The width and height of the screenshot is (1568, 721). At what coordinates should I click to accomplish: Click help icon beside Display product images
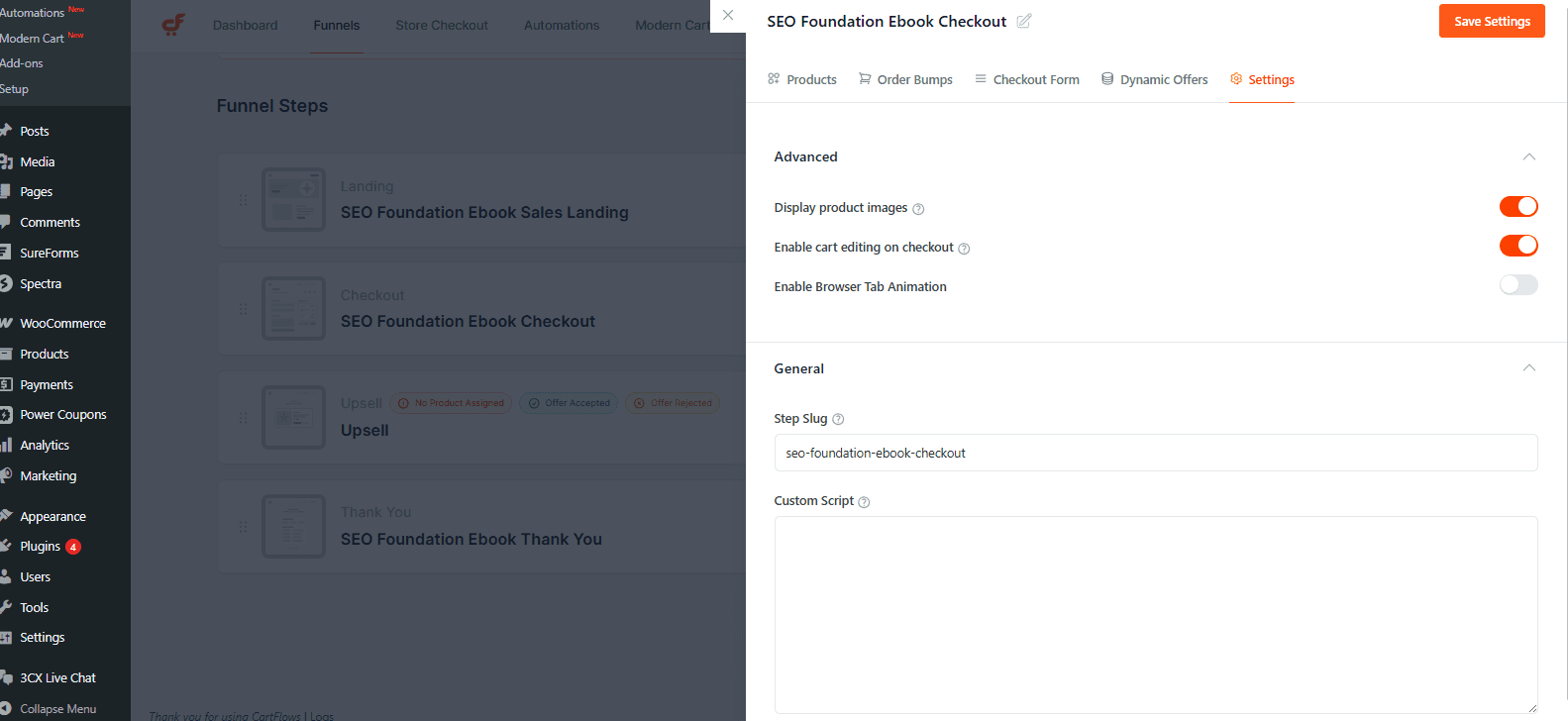click(x=918, y=209)
